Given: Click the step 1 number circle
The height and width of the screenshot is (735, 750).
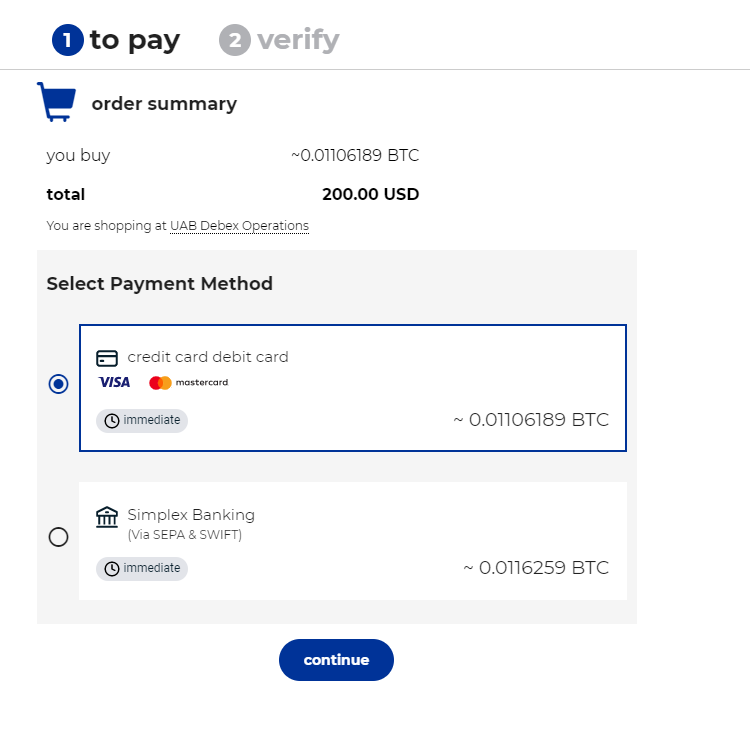Looking at the screenshot, I should click(x=68, y=40).
